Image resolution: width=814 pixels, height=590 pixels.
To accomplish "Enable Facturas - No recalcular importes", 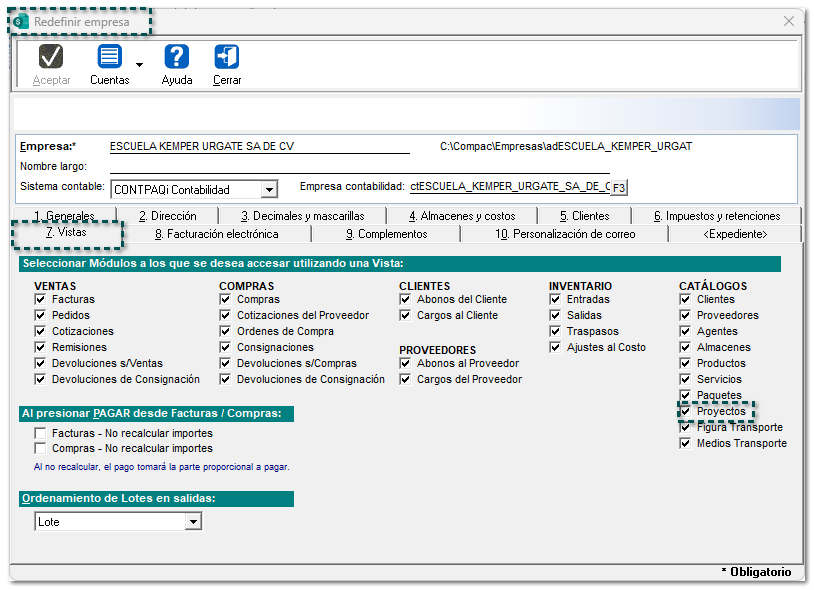I will [x=41, y=433].
